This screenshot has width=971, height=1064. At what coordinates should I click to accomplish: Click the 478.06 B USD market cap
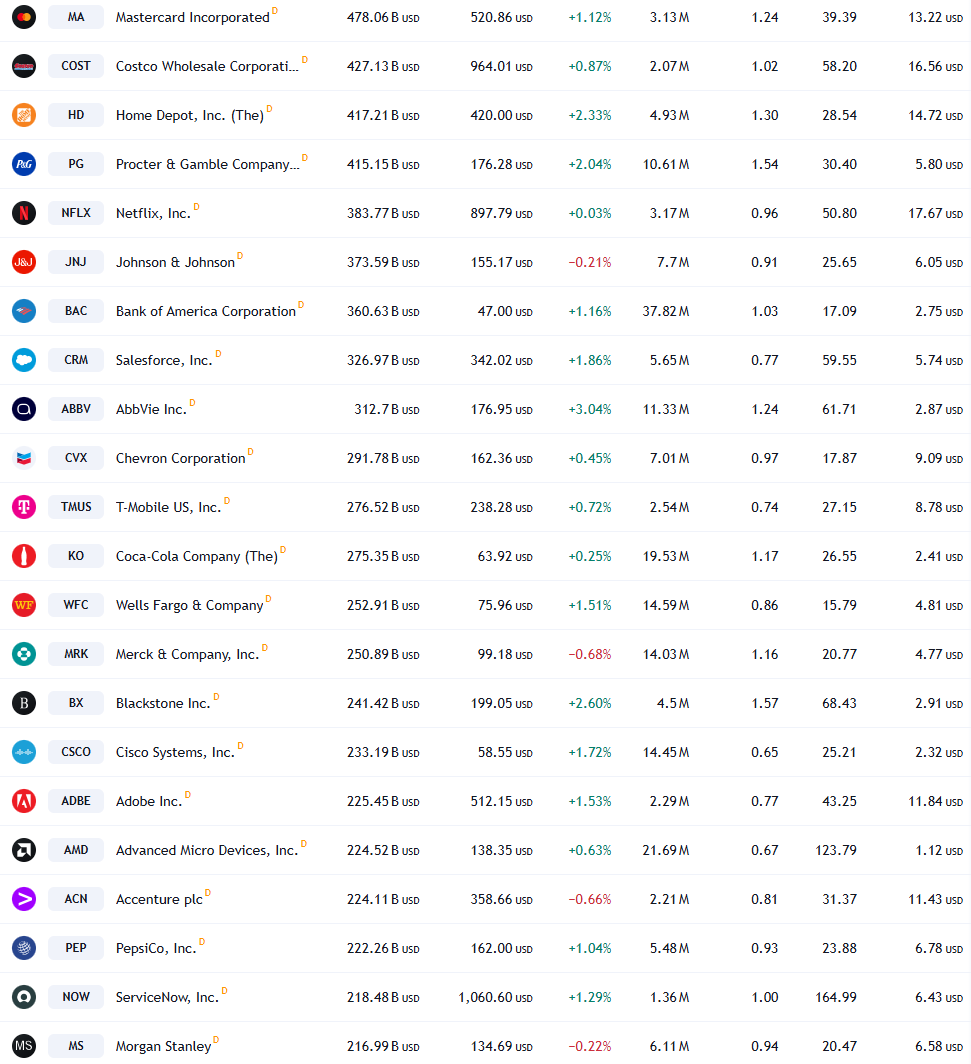click(383, 18)
